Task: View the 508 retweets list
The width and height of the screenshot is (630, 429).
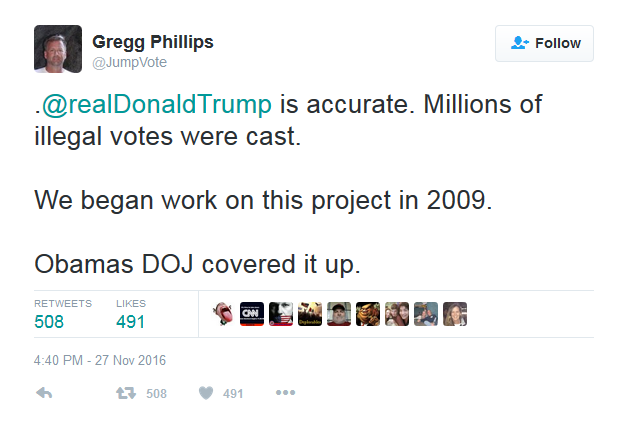Action: click(x=49, y=321)
